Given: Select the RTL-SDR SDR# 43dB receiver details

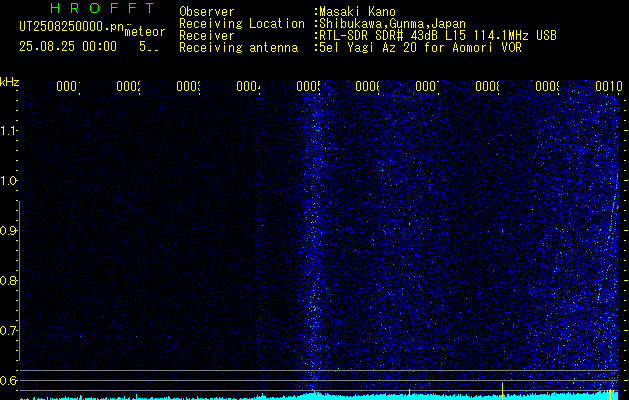Looking at the screenshot, I should 436,36.
